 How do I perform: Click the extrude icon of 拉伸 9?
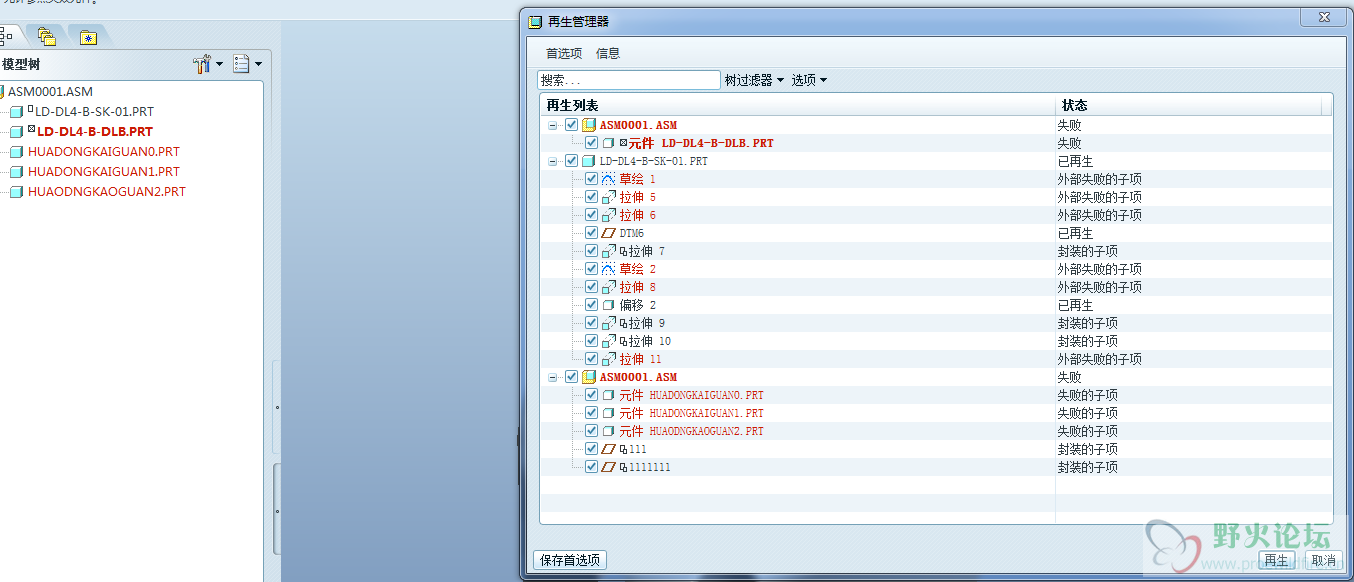[x=609, y=323]
